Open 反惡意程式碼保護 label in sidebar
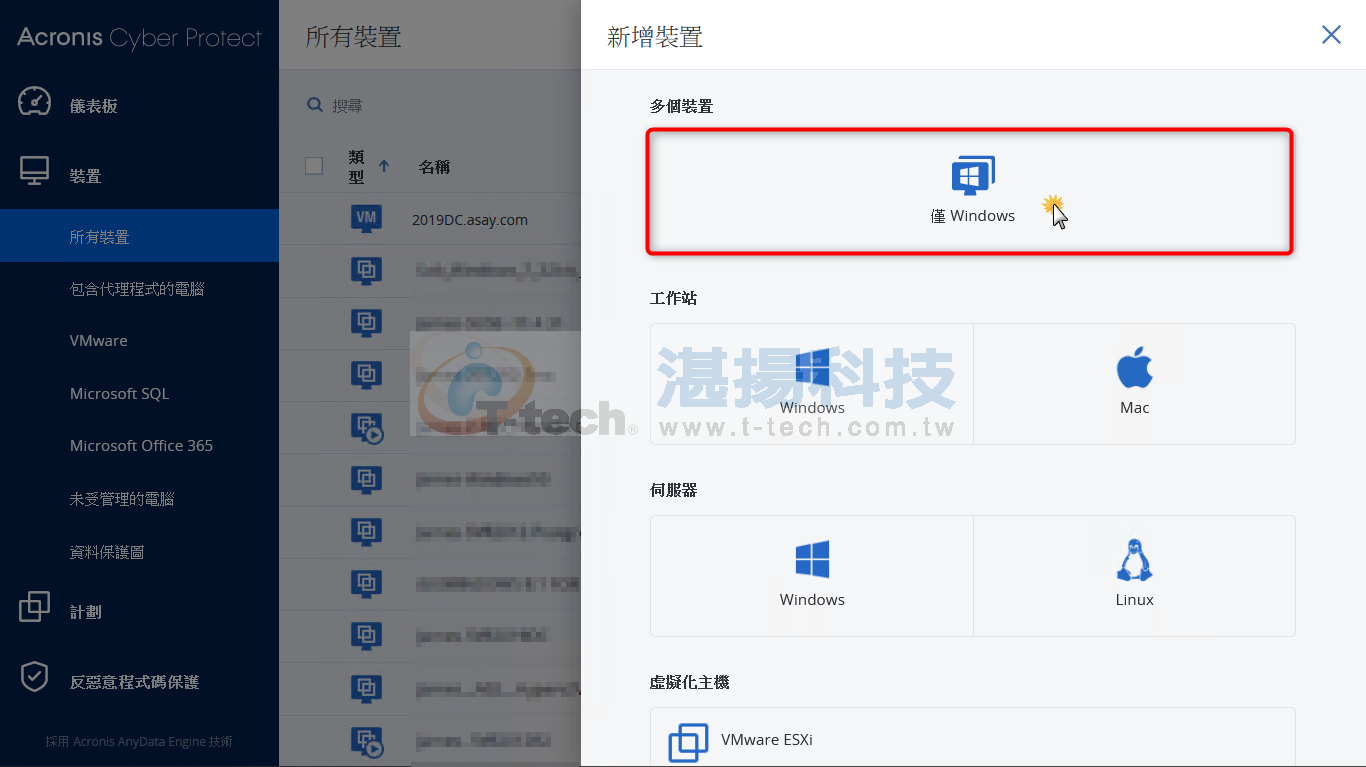The height and width of the screenshot is (767, 1366). pos(134,682)
